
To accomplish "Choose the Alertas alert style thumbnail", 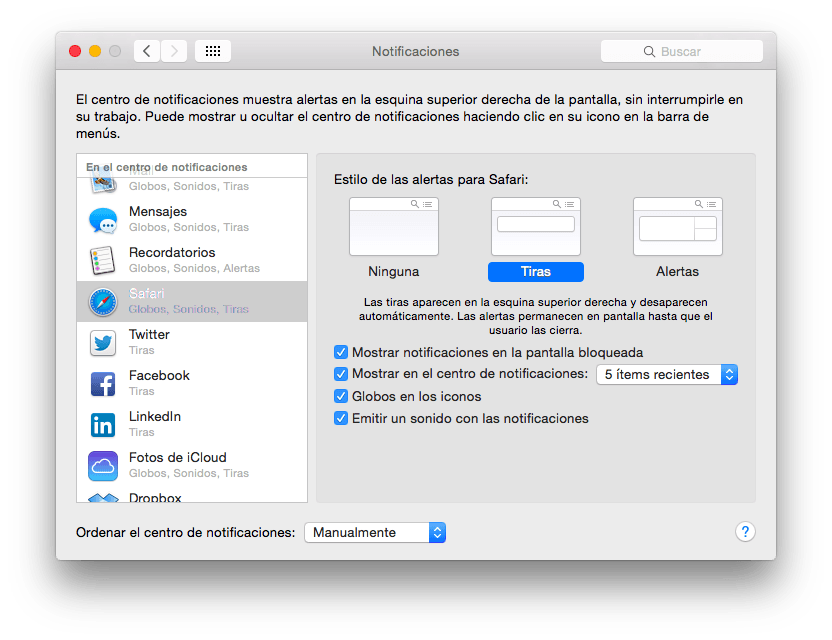I will point(677,227).
